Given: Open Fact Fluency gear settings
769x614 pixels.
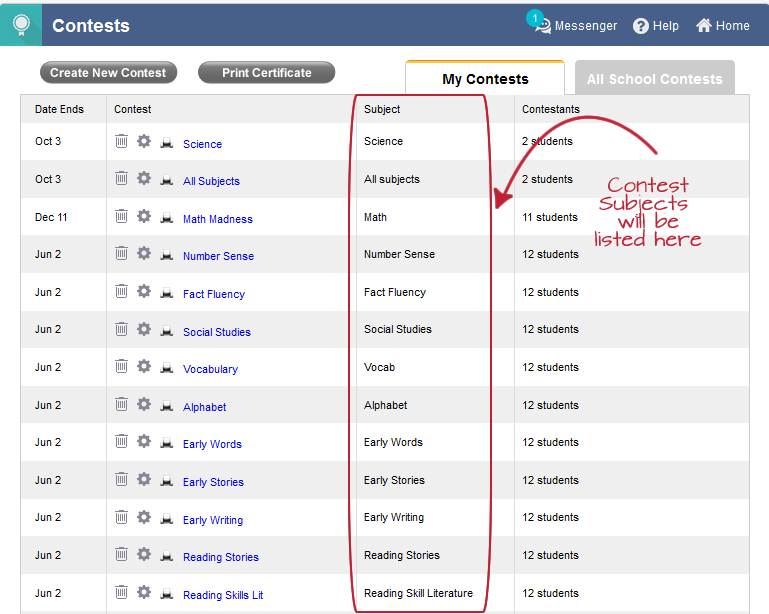Looking at the screenshot, I should (x=144, y=291).
